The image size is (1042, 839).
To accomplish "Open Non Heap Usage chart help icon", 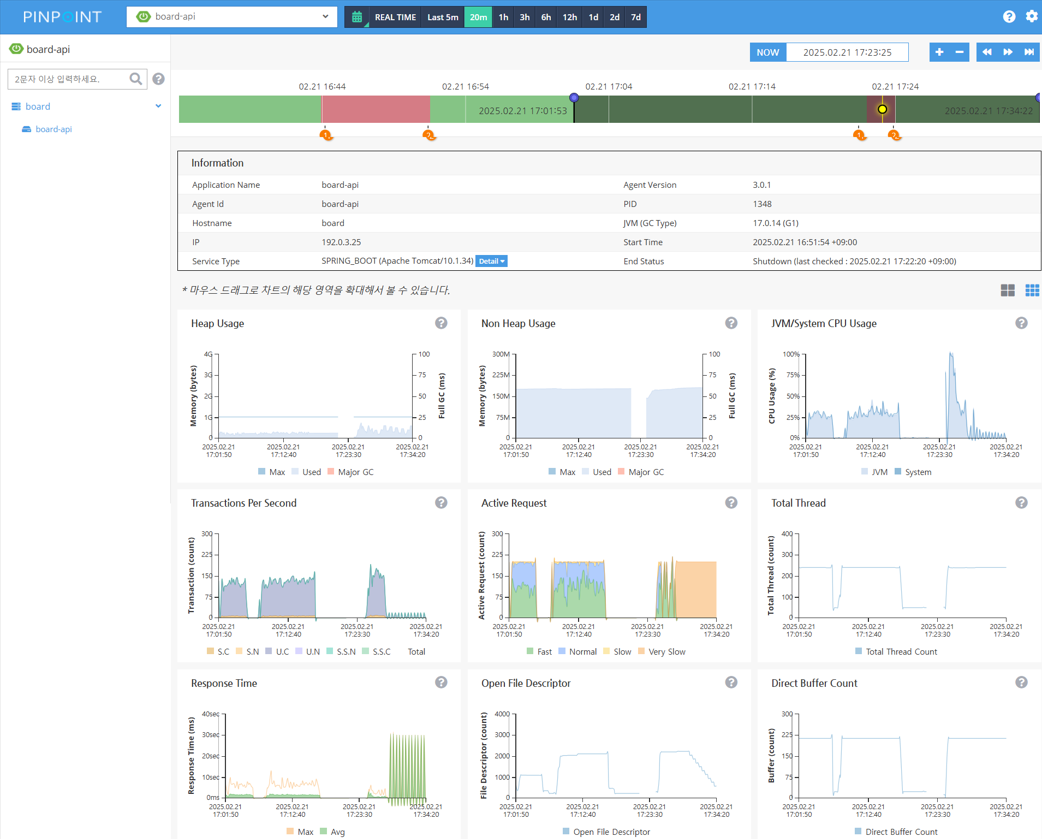I will click(731, 323).
